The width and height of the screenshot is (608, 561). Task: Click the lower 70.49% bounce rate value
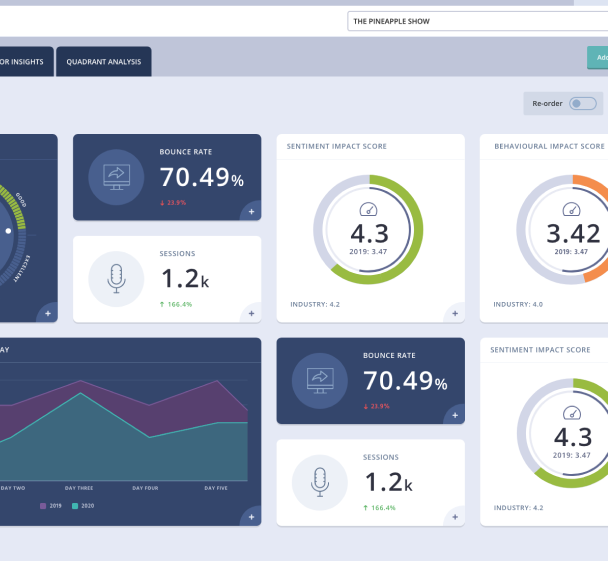point(405,381)
